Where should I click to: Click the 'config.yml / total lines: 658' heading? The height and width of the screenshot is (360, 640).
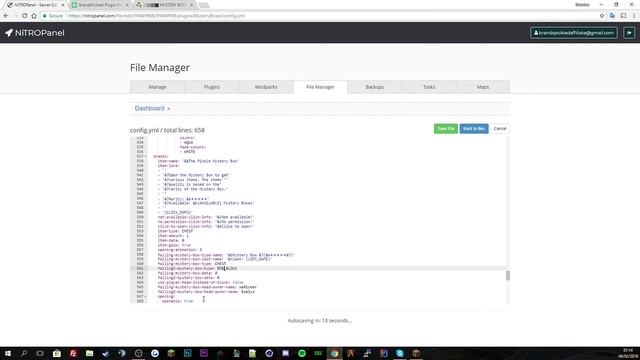pos(167,130)
